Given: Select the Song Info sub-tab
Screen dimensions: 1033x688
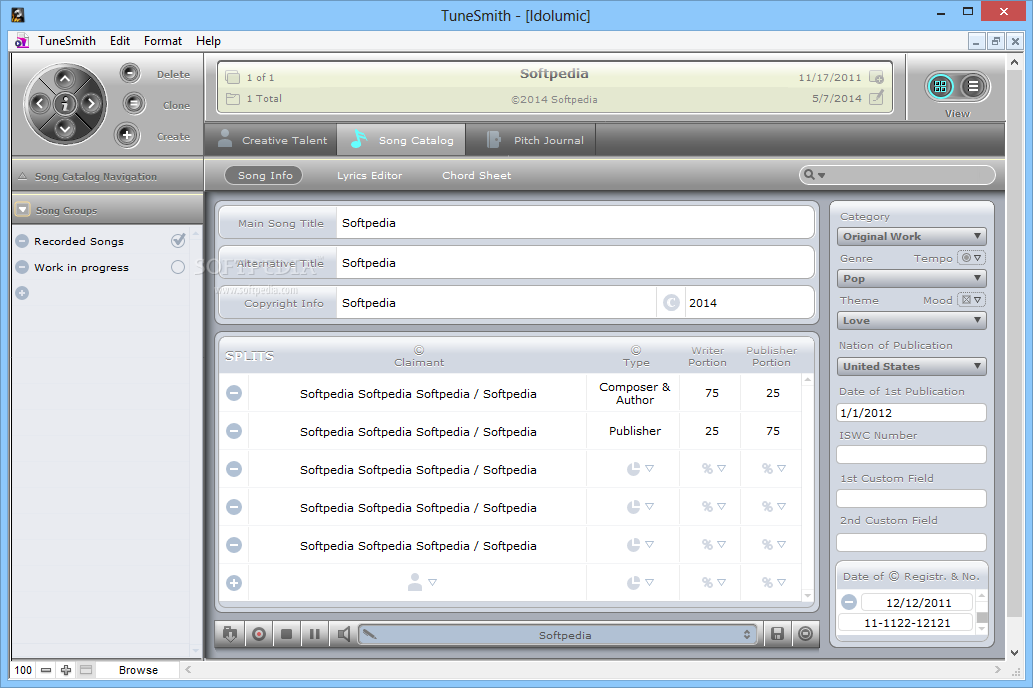Looking at the screenshot, I should pos(264,175).
